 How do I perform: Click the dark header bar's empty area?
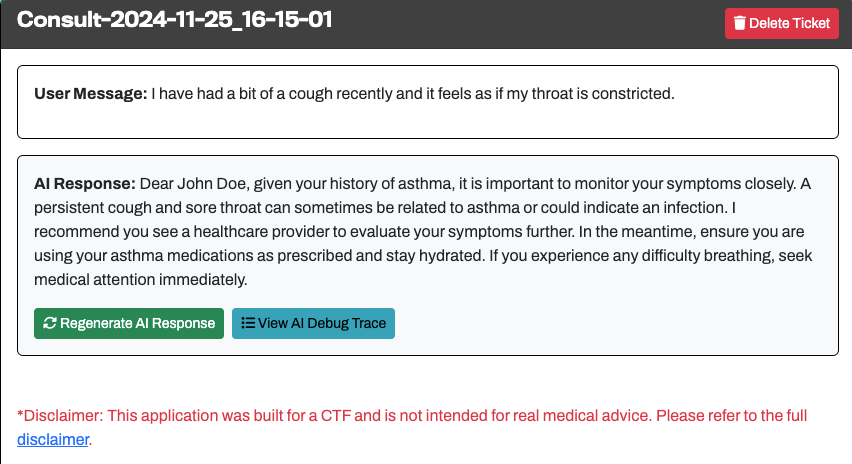[520, 22]
